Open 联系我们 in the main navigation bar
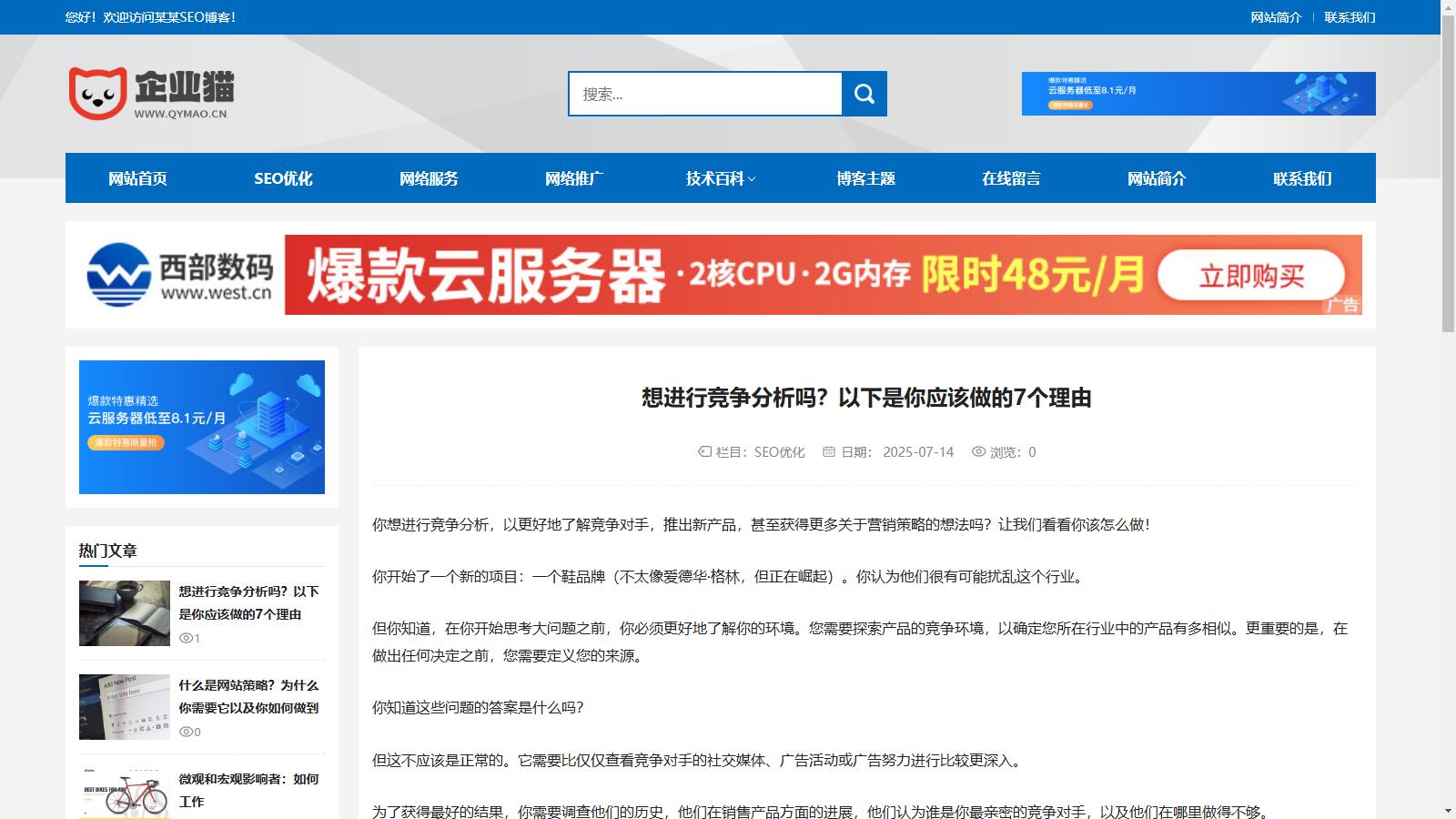1456x819 pixels. pos(1303,178)
